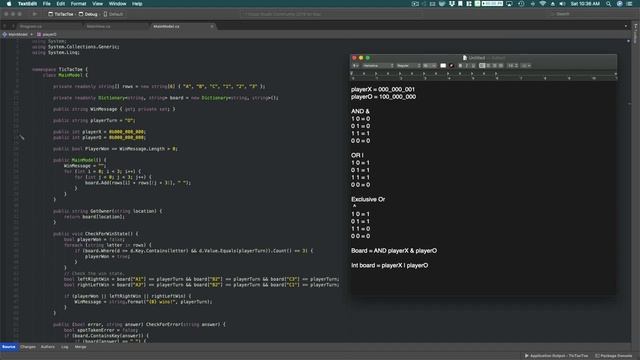640x360 pixels.
Task: Switch to Source view at bottom
Action: pyautogui.click(x=9, y=347)
